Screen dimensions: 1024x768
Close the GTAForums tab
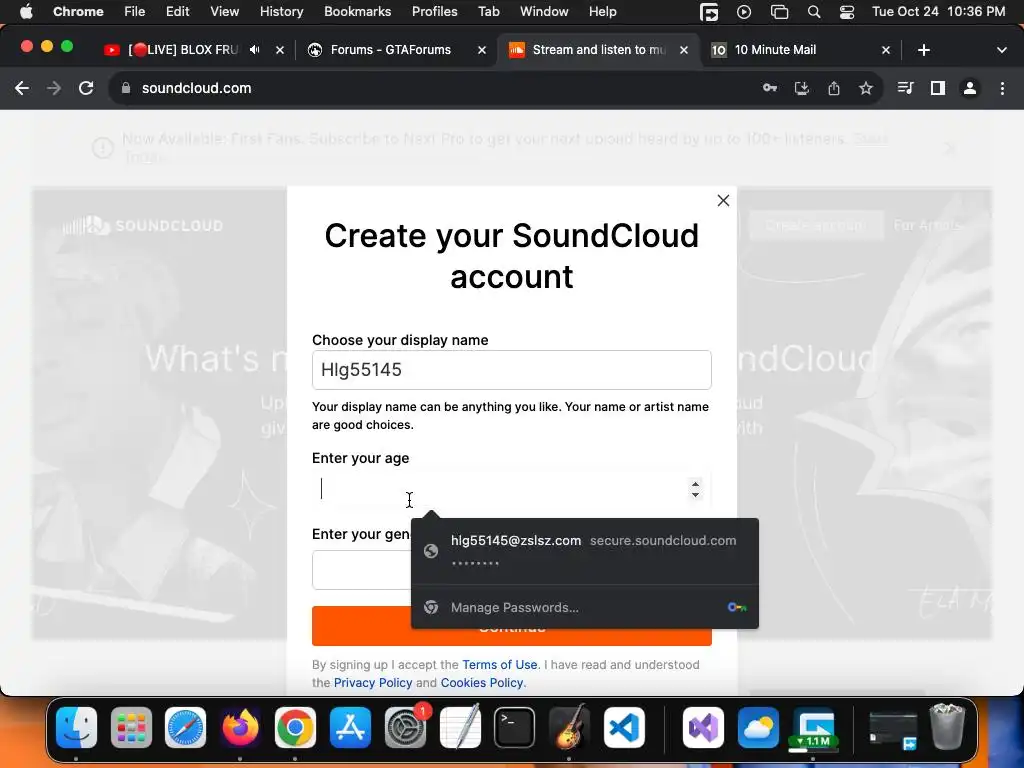[482, 50]
